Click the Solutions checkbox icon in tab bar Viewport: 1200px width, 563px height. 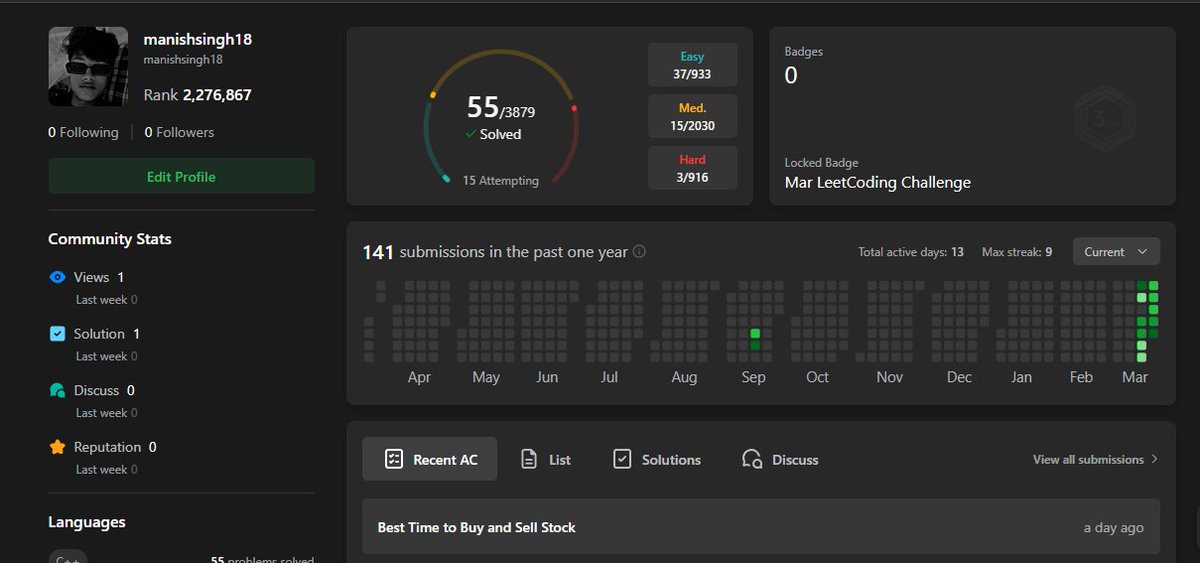pyautogui.click(x=622, y=459)
